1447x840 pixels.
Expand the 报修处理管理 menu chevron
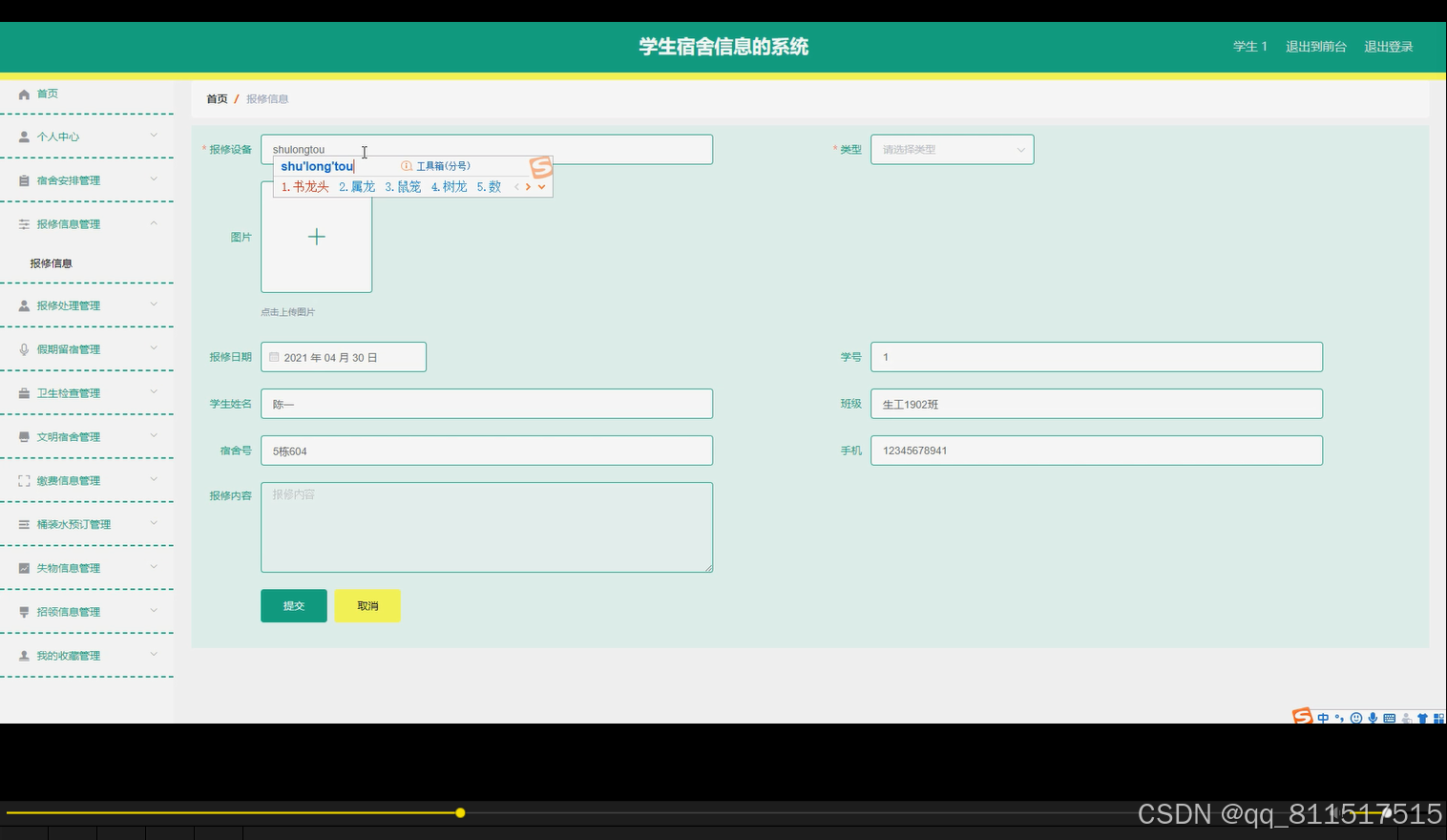154,305
